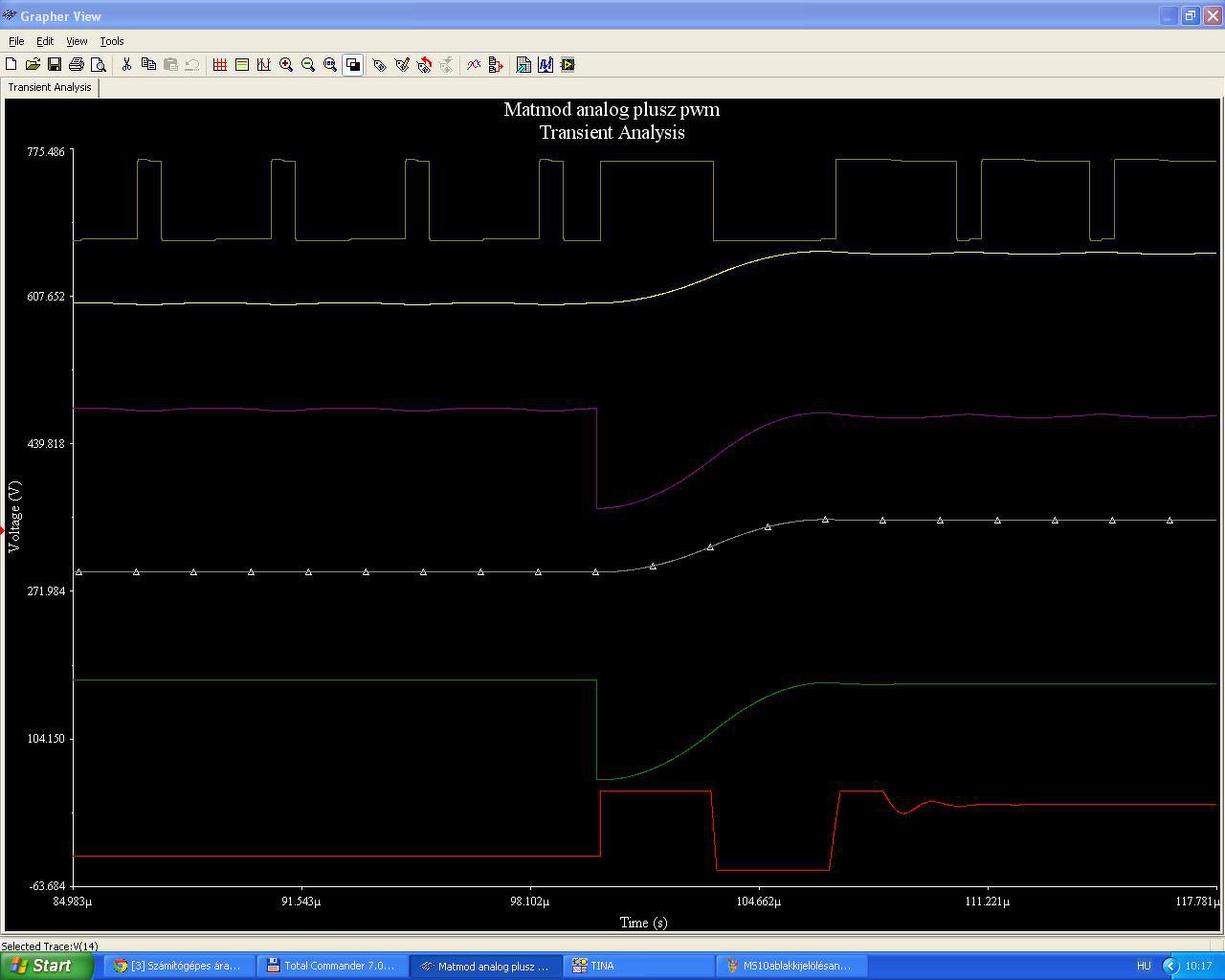
Task: Click the tag icon with check mark
Action: (x=402, y=64)
